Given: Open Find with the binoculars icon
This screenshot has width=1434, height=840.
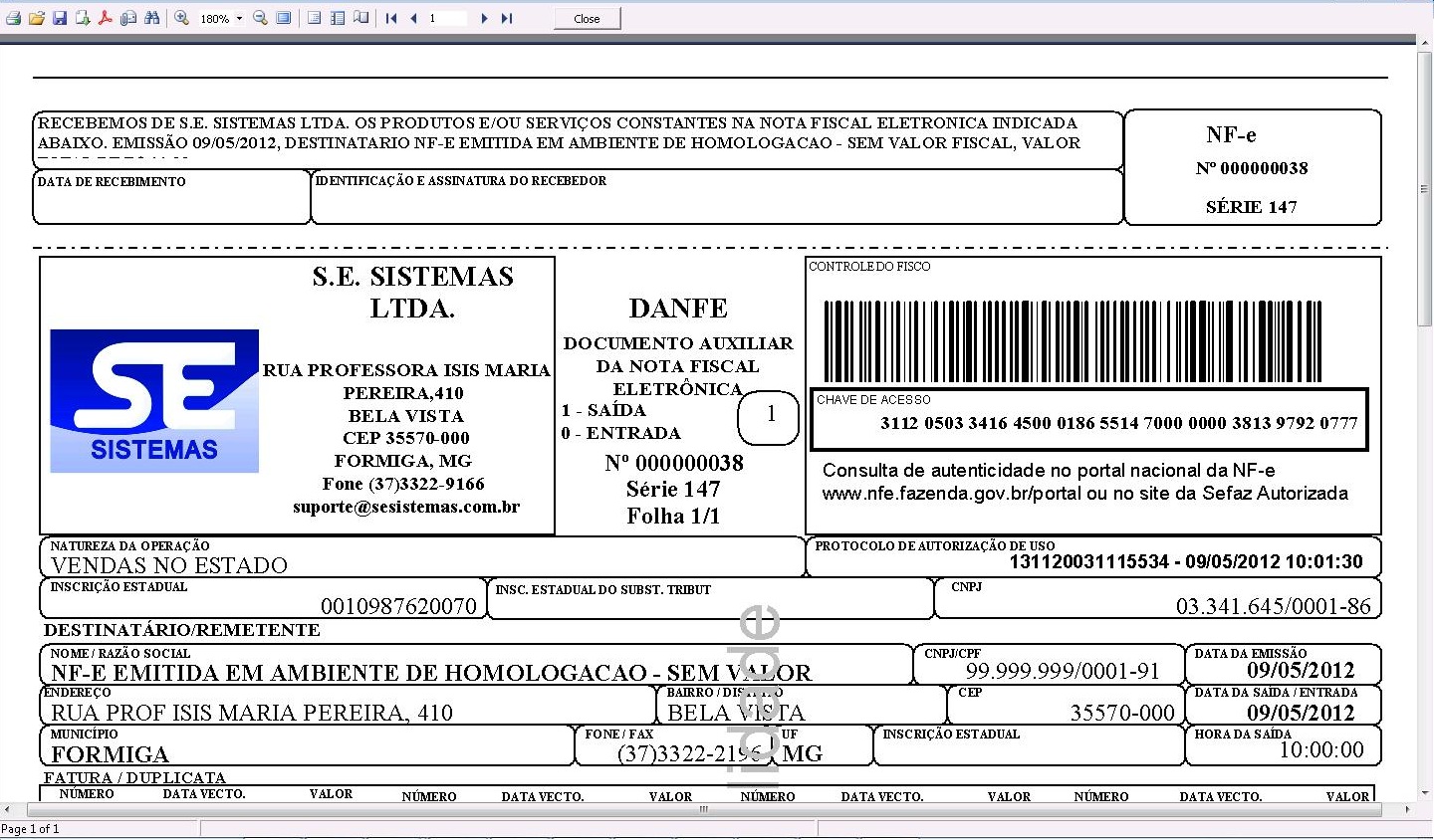Looking at the screenshot, I should [x=151, y=18].
